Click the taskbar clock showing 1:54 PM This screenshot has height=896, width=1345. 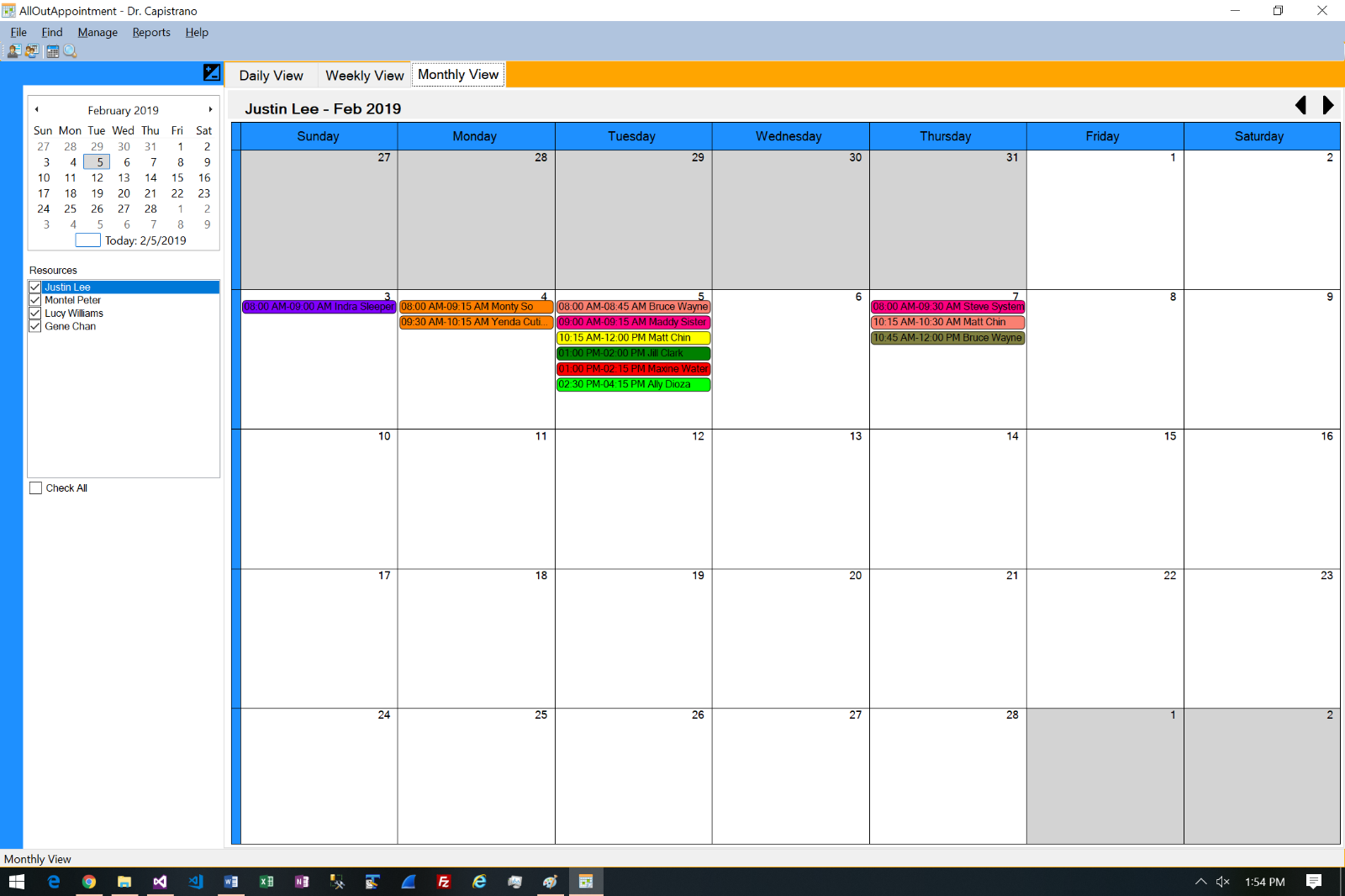click(x=1264, y=882)
